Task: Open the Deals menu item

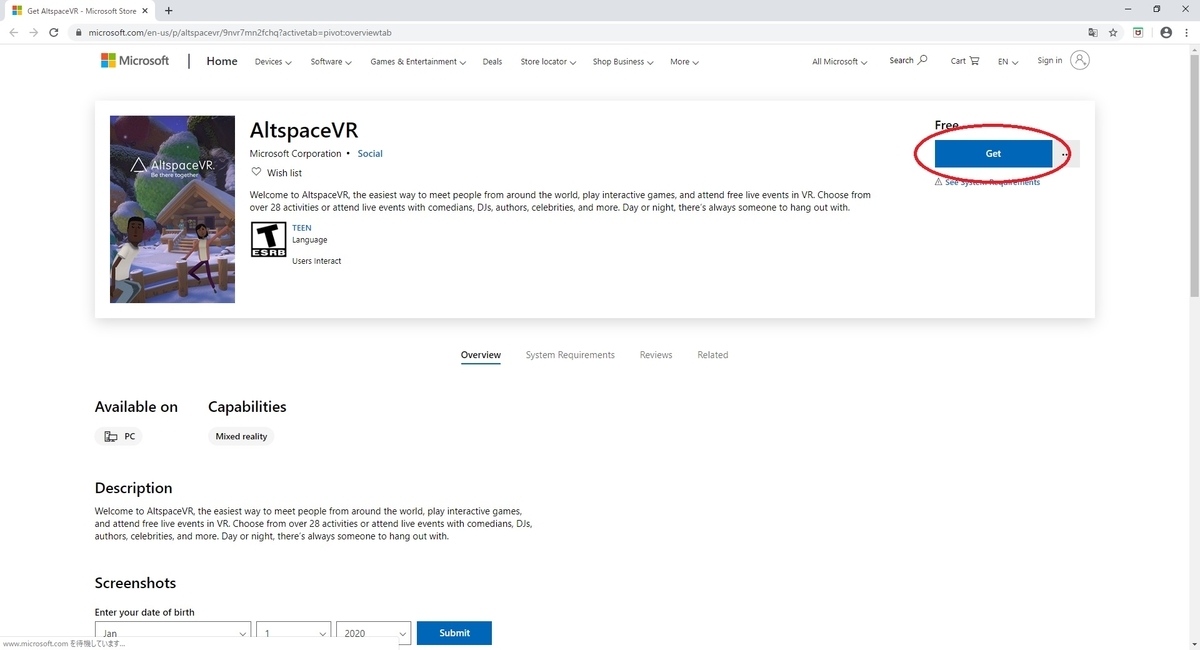Action: pyautogui.click(x=492, y=61)
